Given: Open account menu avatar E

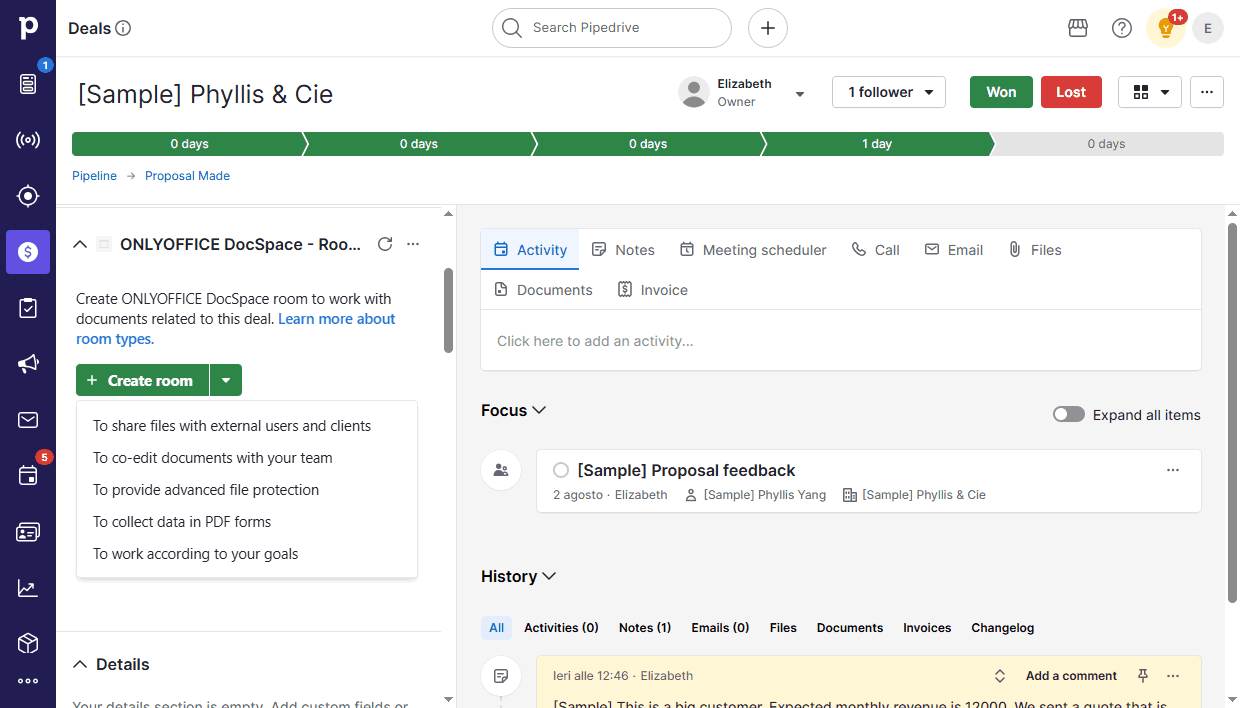Looking at the screenshot, I should coord(1208,28).
